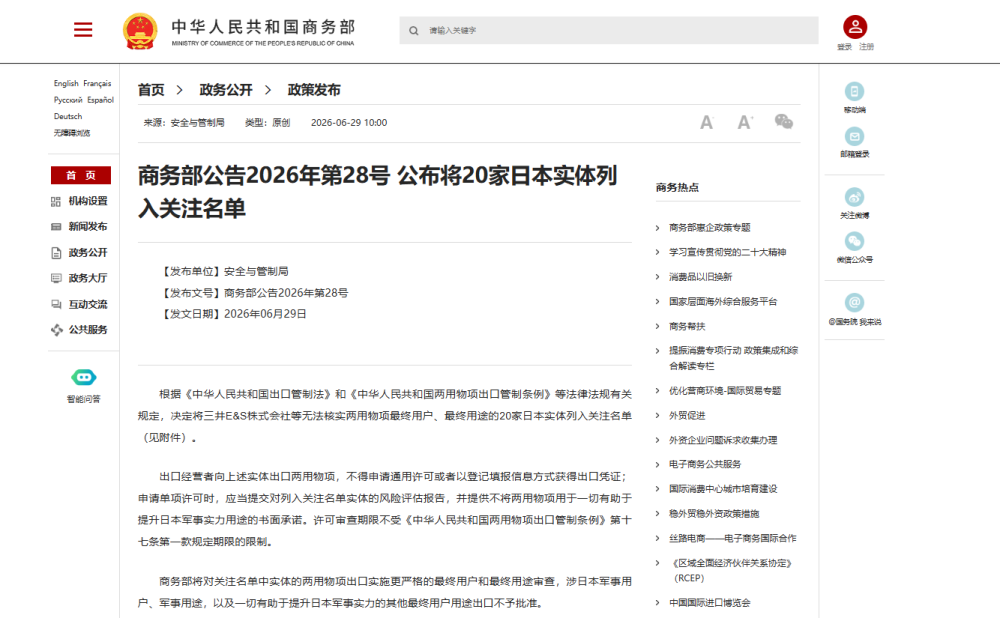Open 互动交流 sidebar menu item
This screenshot has height=618, width=1000.
tap(88, 305)
